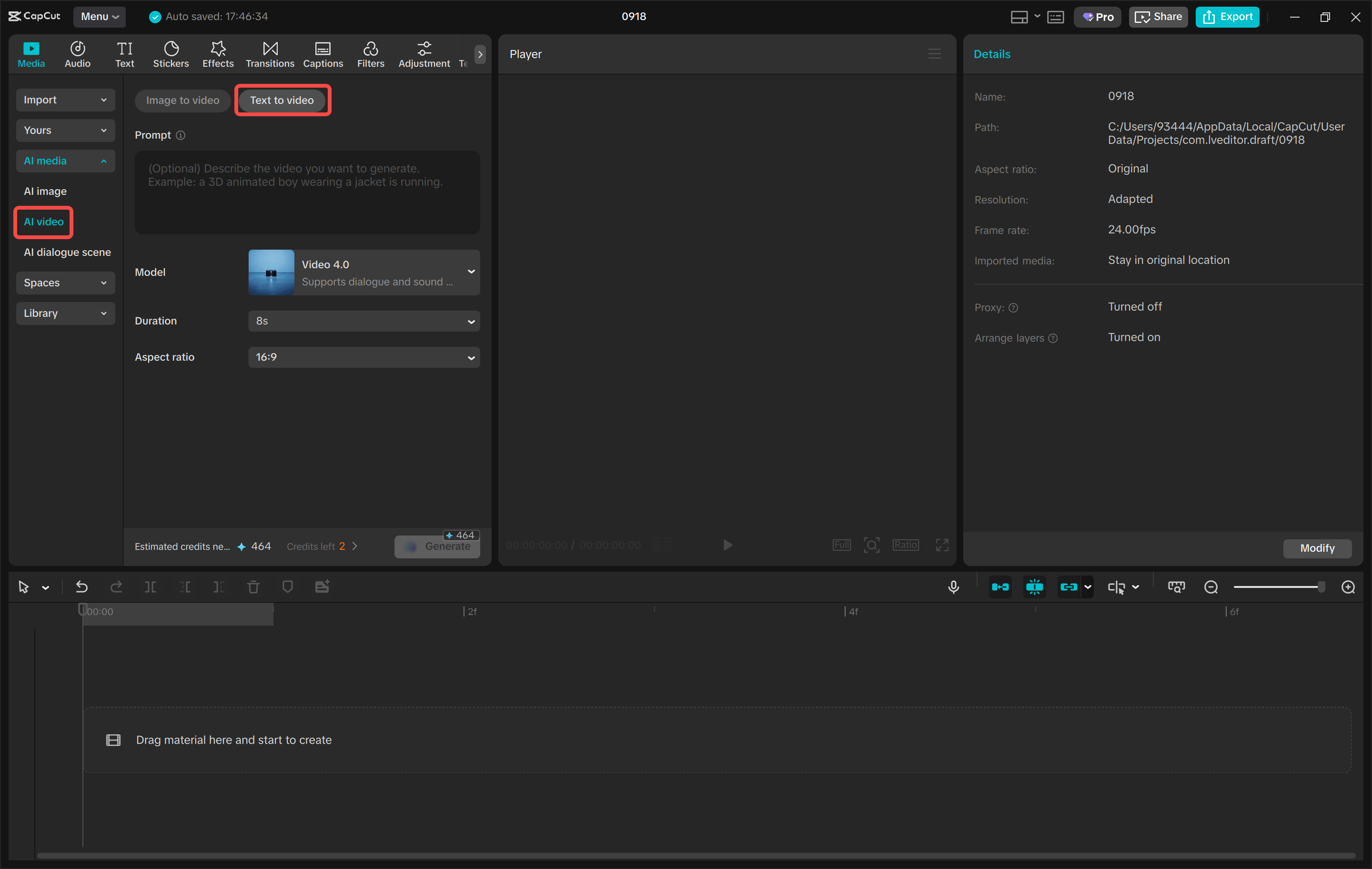This screenshot has width=1372, height=869.
Task: Expand the Import section in left sidebar
Action: tap(65, 100)
